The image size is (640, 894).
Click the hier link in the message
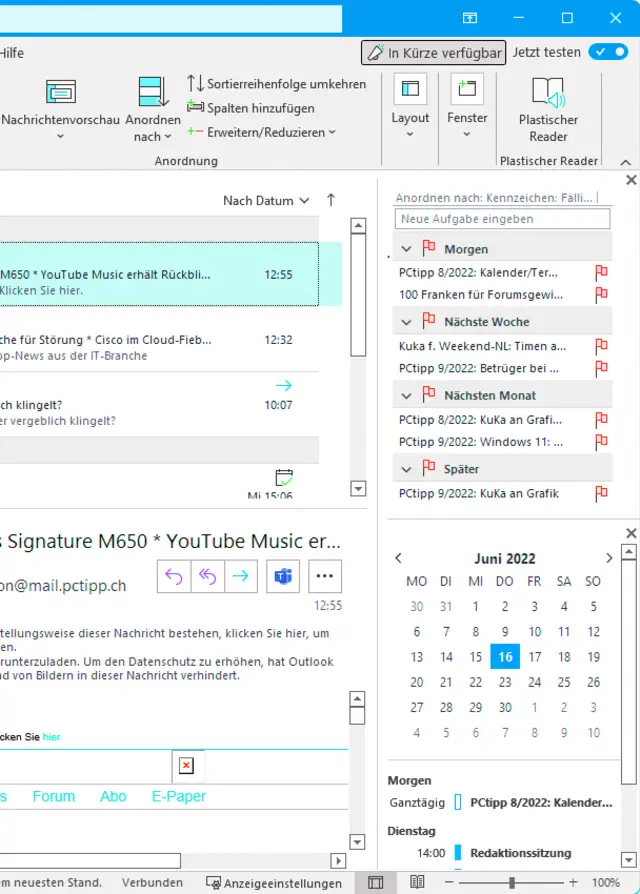tap(51, 737)
